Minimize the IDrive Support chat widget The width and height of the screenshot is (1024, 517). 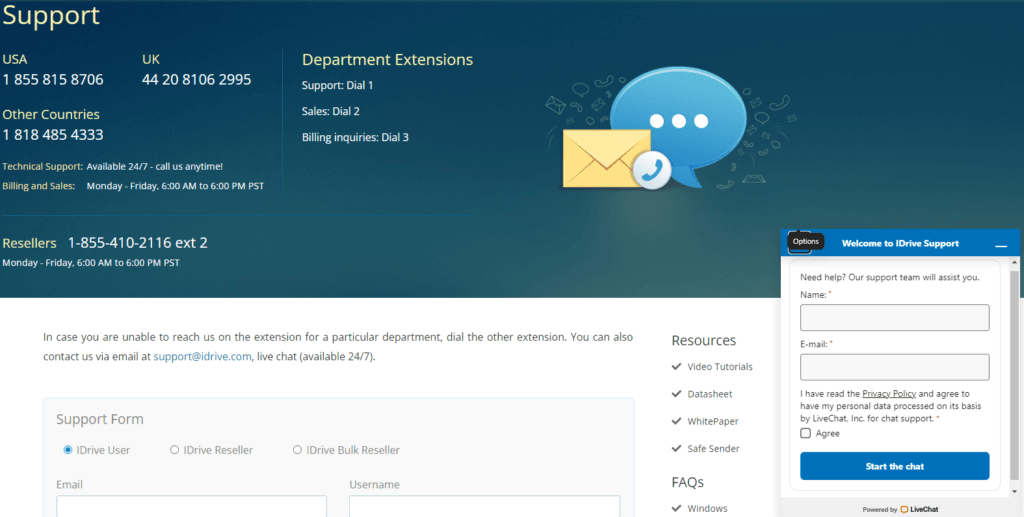1000,244
